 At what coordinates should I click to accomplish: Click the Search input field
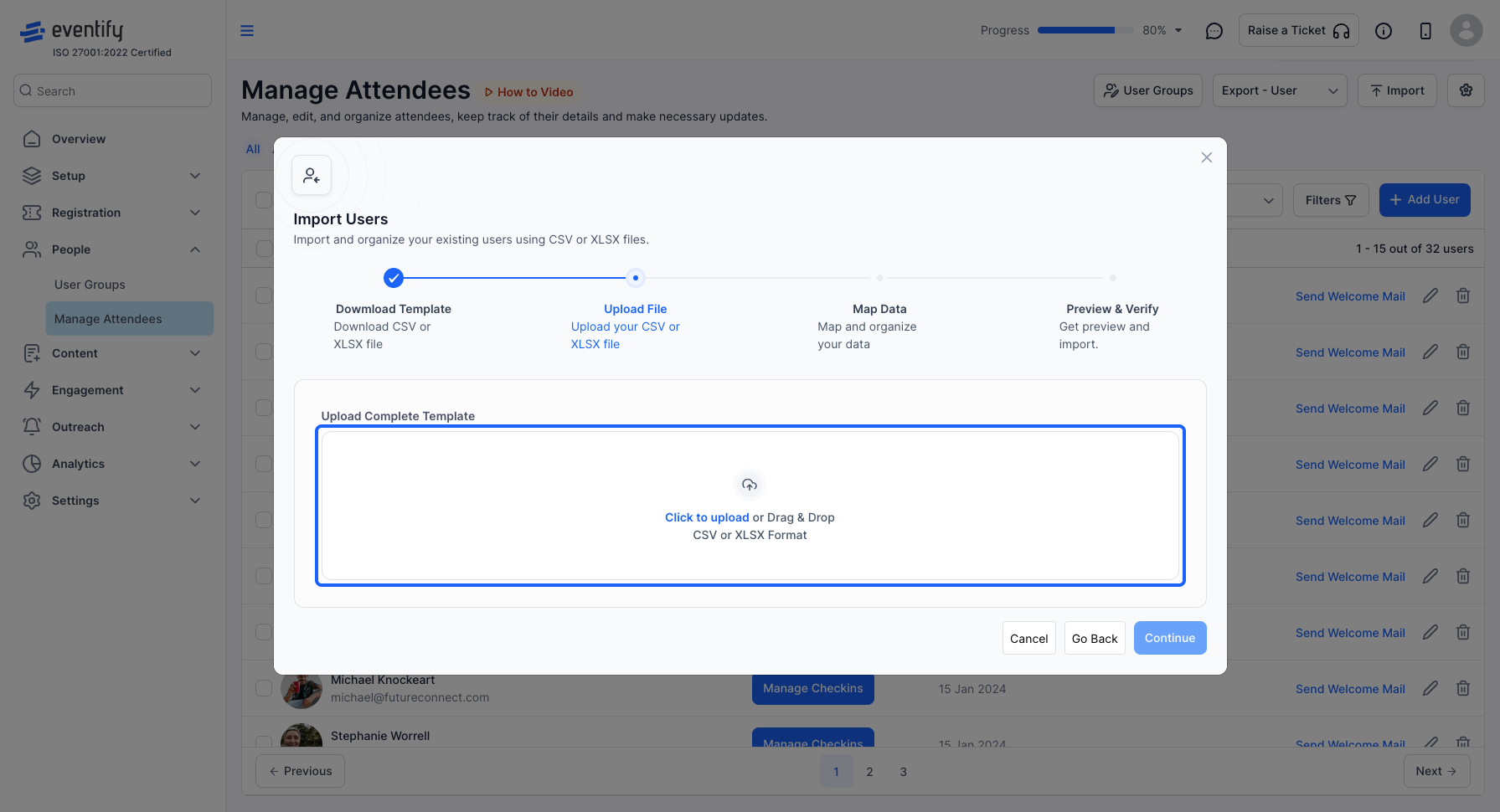coord(112,90)
